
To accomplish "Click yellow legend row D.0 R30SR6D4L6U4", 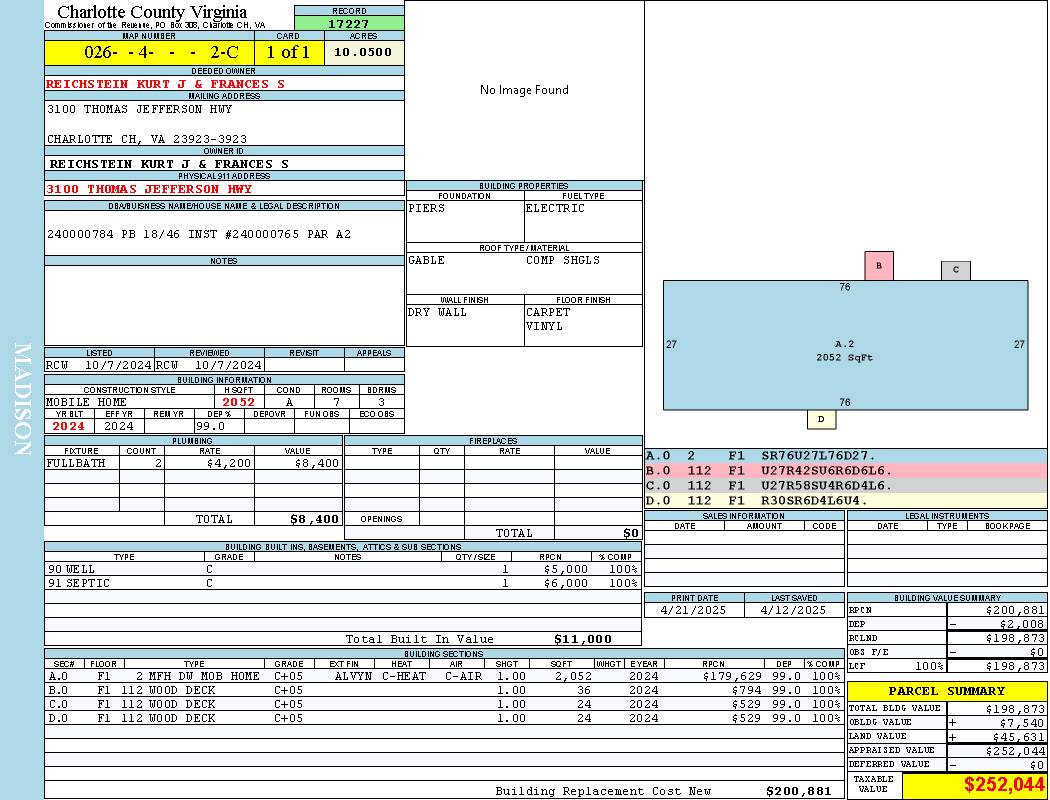I will (x=846, y=501).
